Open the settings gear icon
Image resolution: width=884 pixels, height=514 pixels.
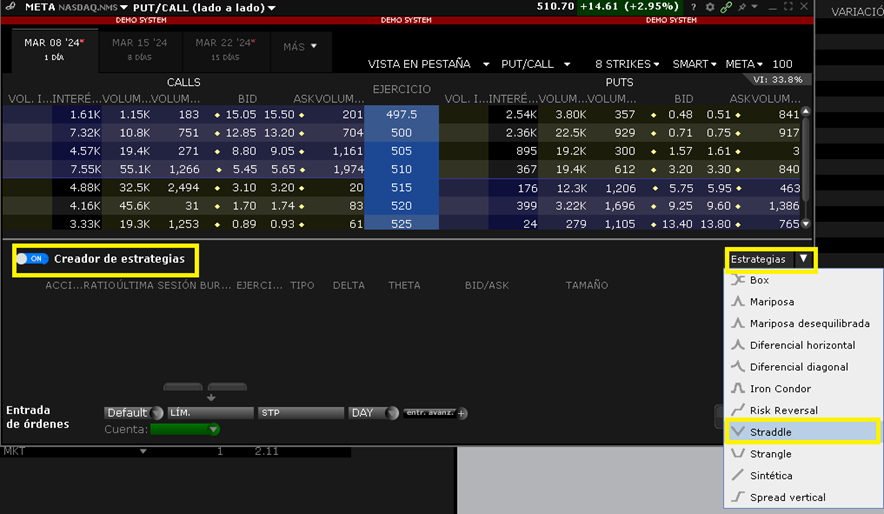710,7
